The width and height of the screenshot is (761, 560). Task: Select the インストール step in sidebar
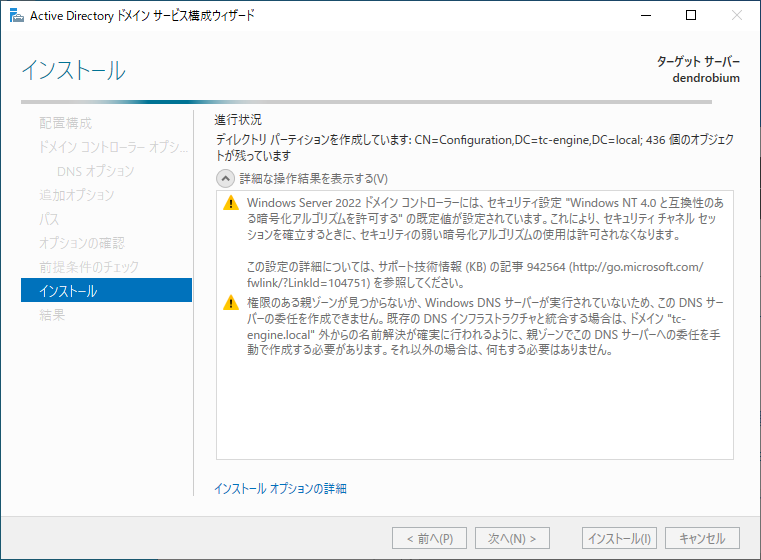106,290
